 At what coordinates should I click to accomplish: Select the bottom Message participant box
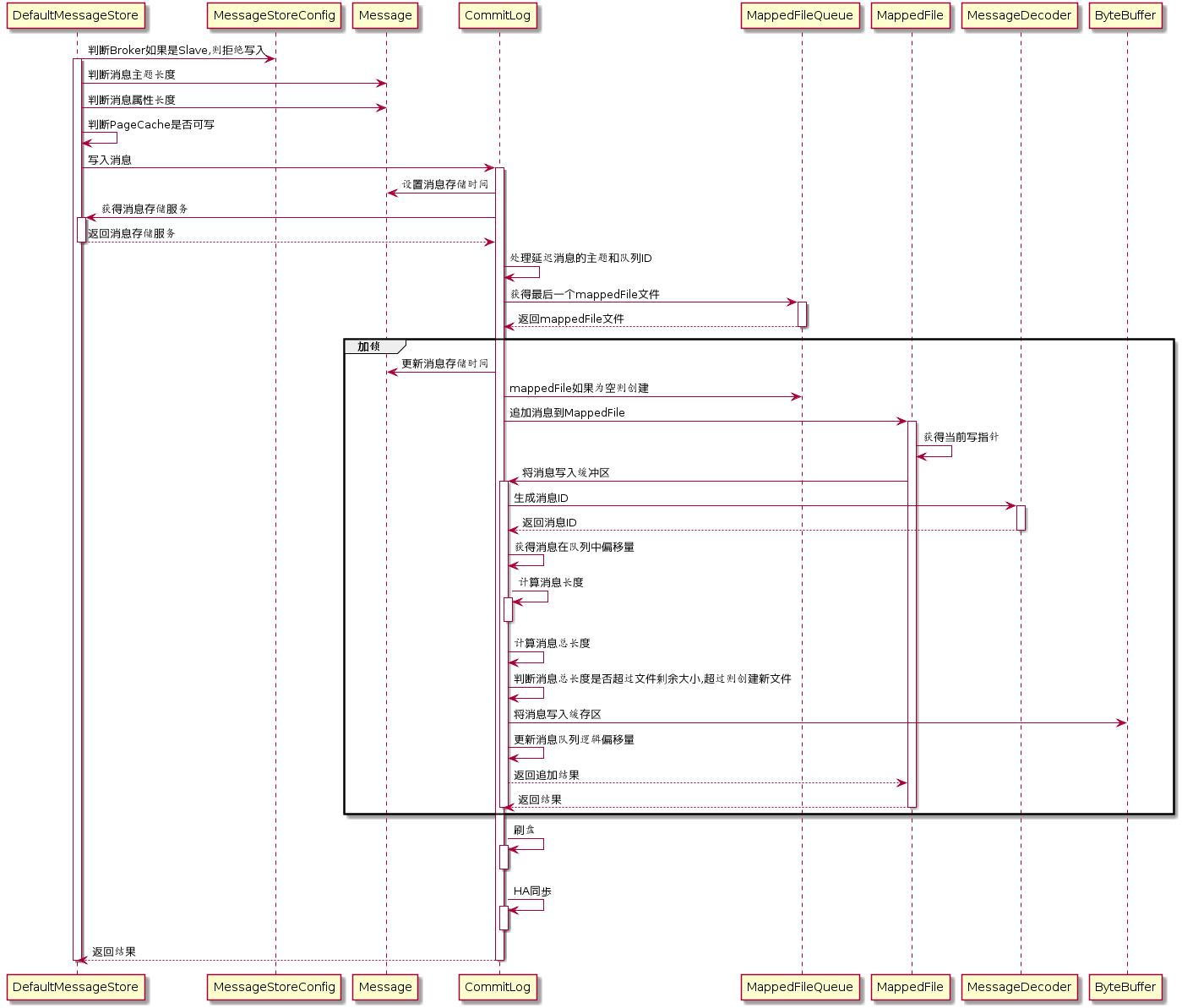pyautogui.click(x=385, y=987)
